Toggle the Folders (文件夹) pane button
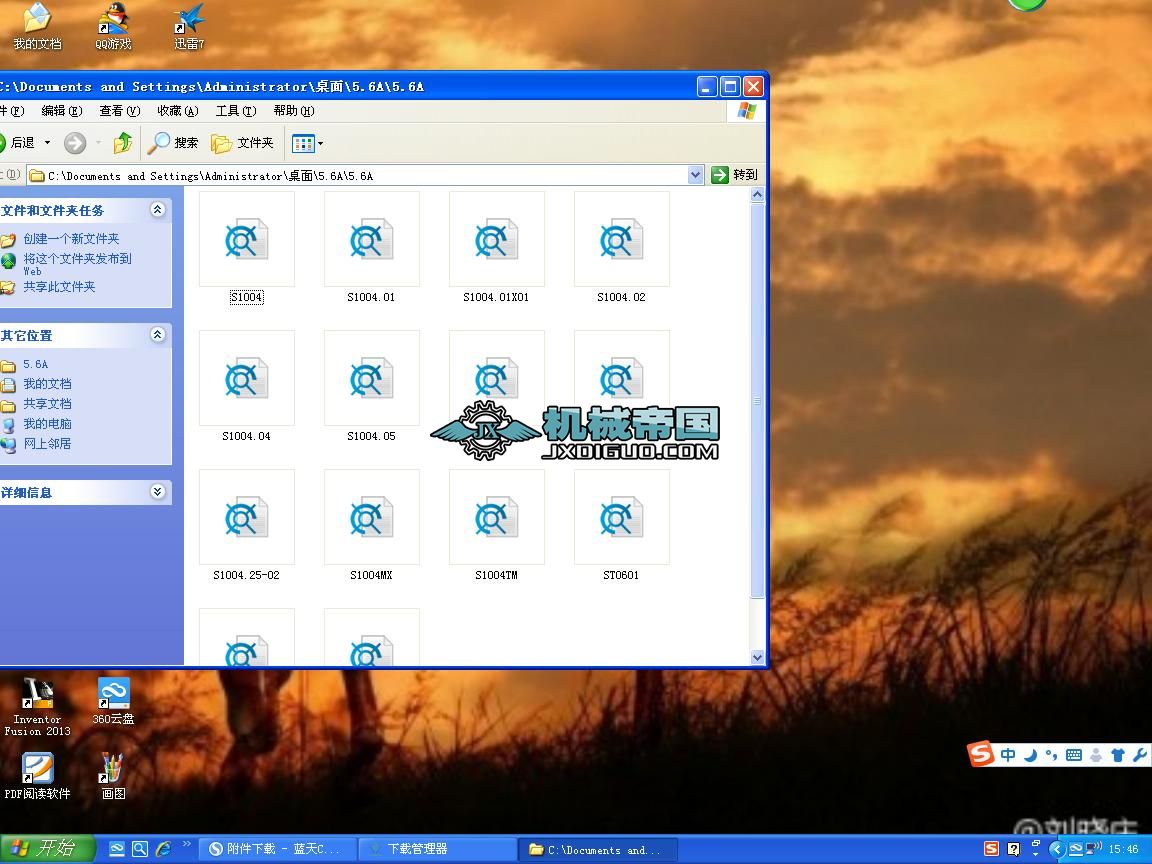 tap(242, 143)
